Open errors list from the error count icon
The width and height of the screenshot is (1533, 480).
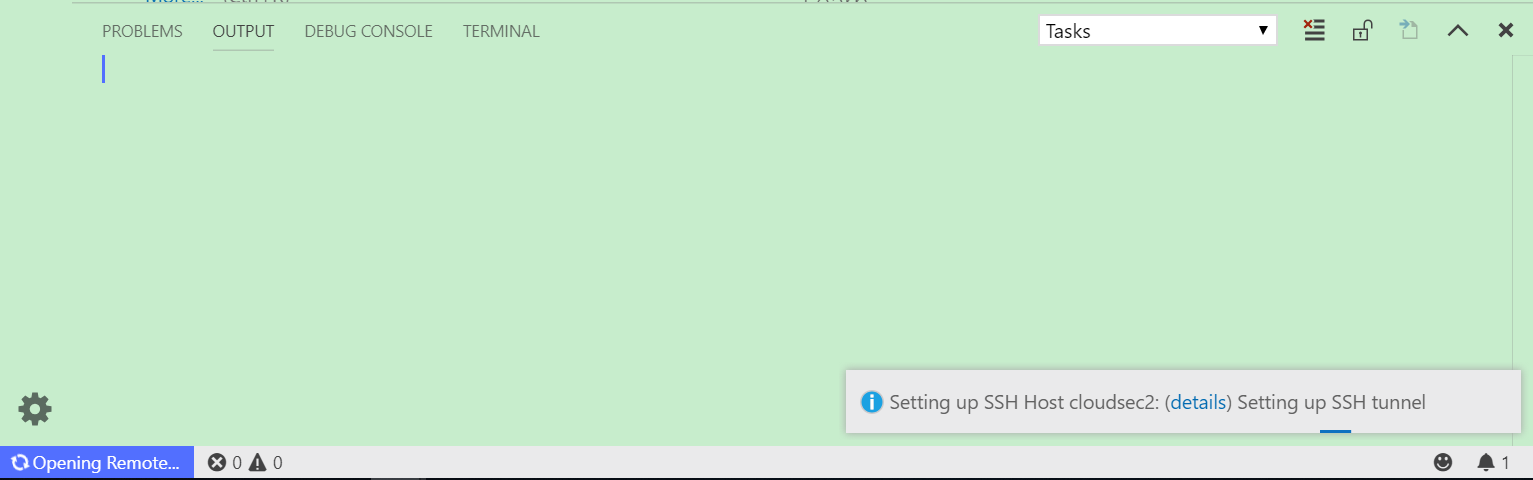coord(224,462)
